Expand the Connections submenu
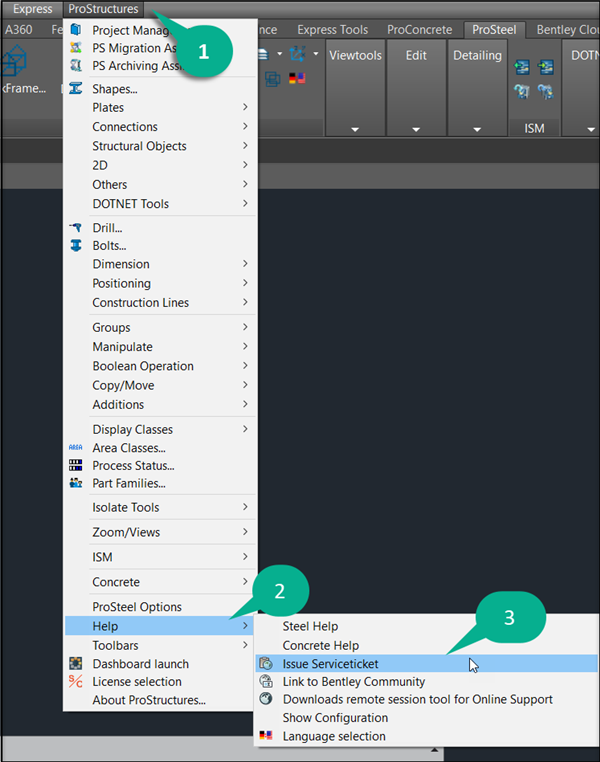Screen dimensions: 600x762 coord(160,127)
